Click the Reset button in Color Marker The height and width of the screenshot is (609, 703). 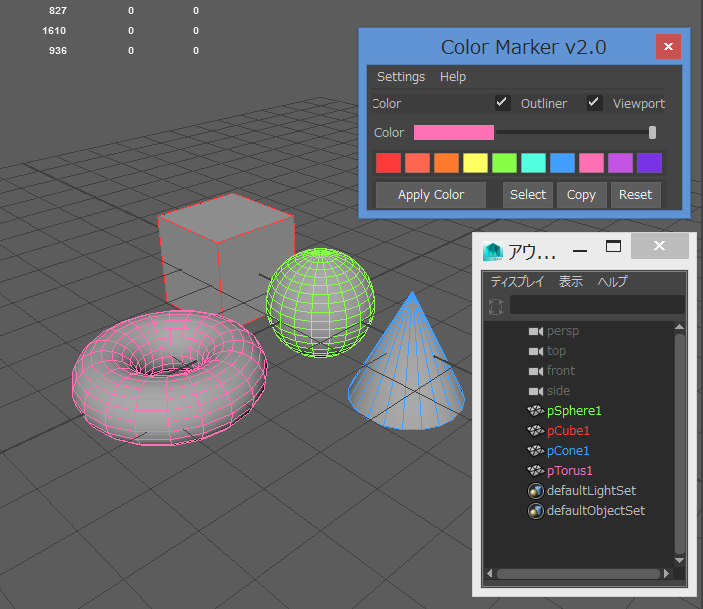click(635, 195)
